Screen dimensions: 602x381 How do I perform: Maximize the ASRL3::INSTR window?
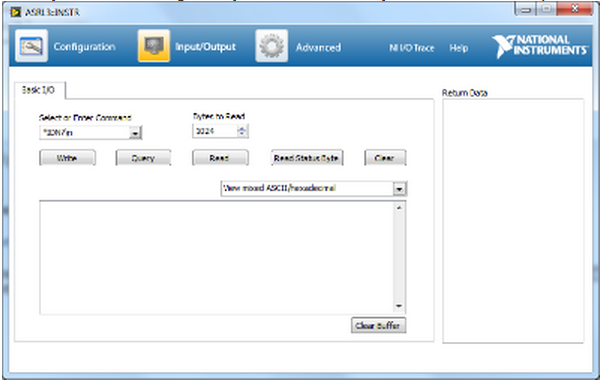coord(547,9)
